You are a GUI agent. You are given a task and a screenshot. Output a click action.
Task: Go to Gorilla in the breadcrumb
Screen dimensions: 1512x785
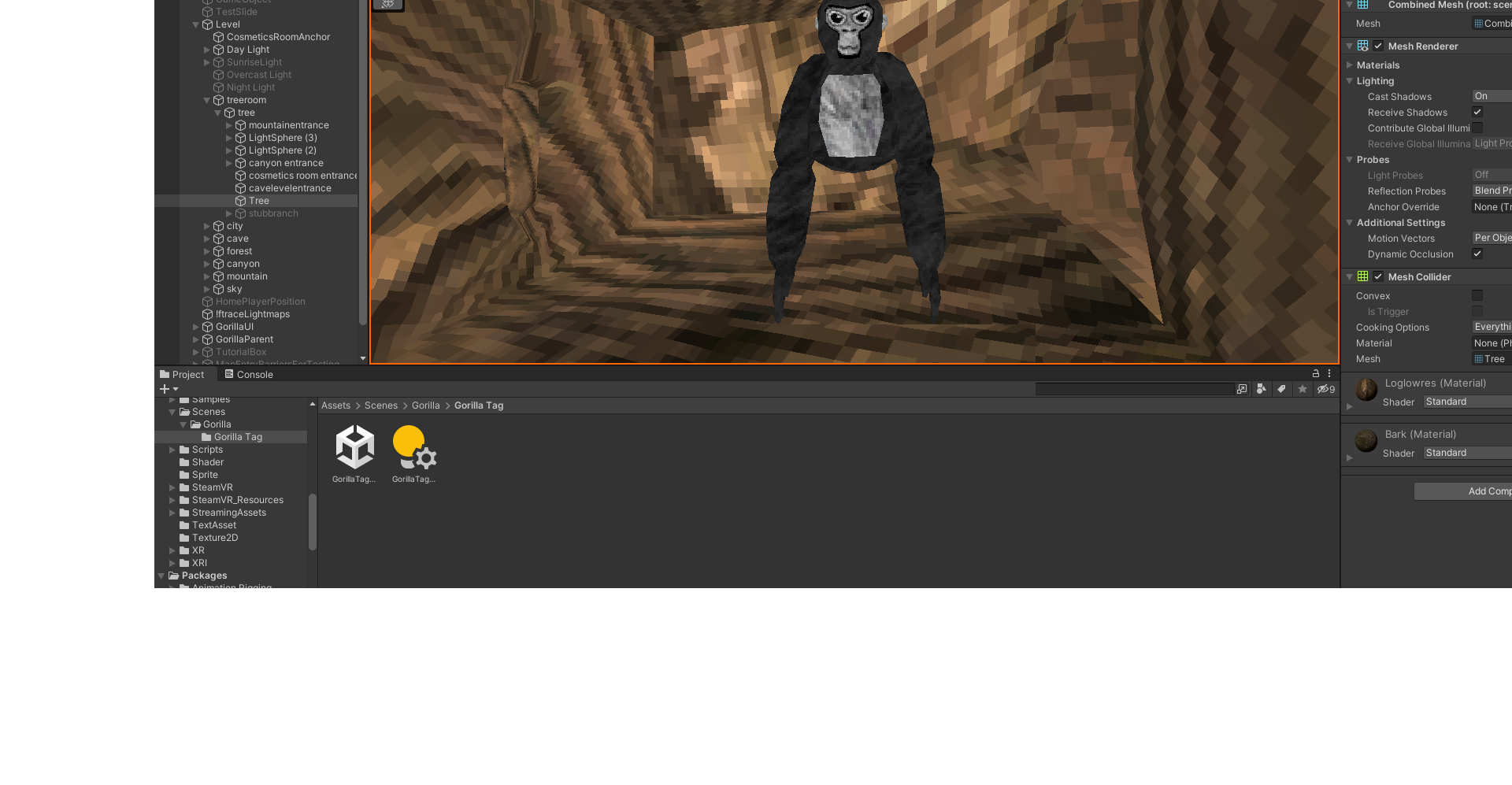[x=426, y=405]
